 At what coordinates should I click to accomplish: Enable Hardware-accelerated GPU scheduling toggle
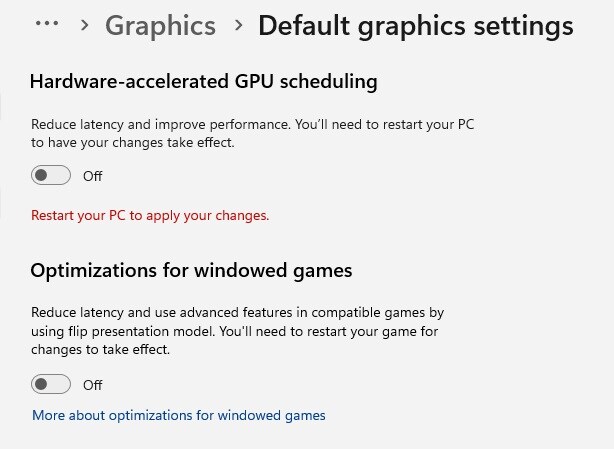(x=51, y=176)
